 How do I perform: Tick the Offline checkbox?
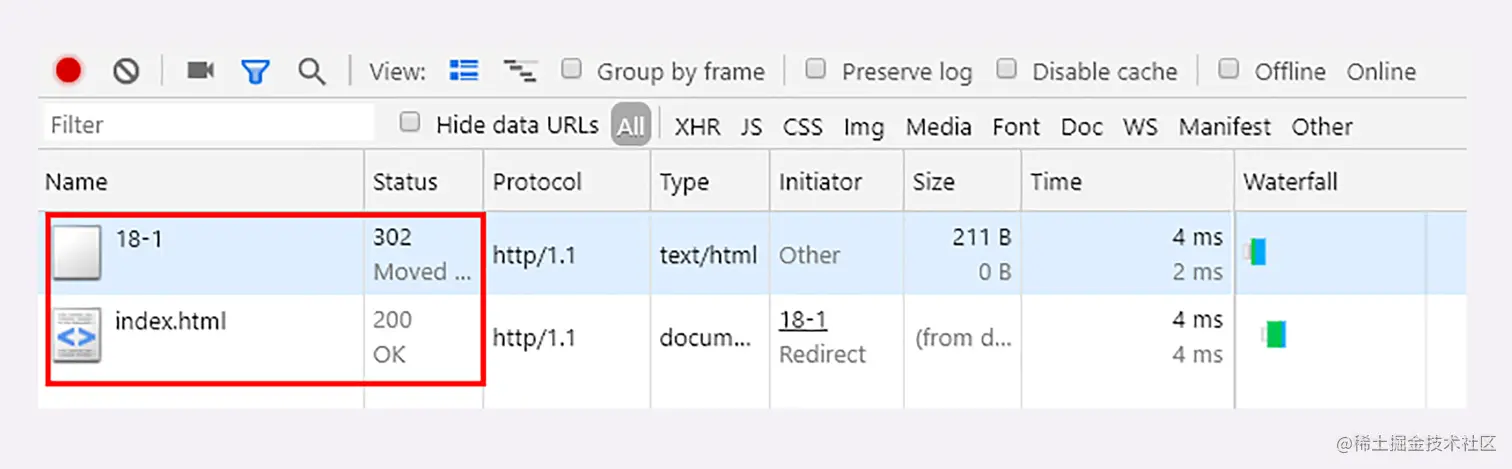[1229, 69]
